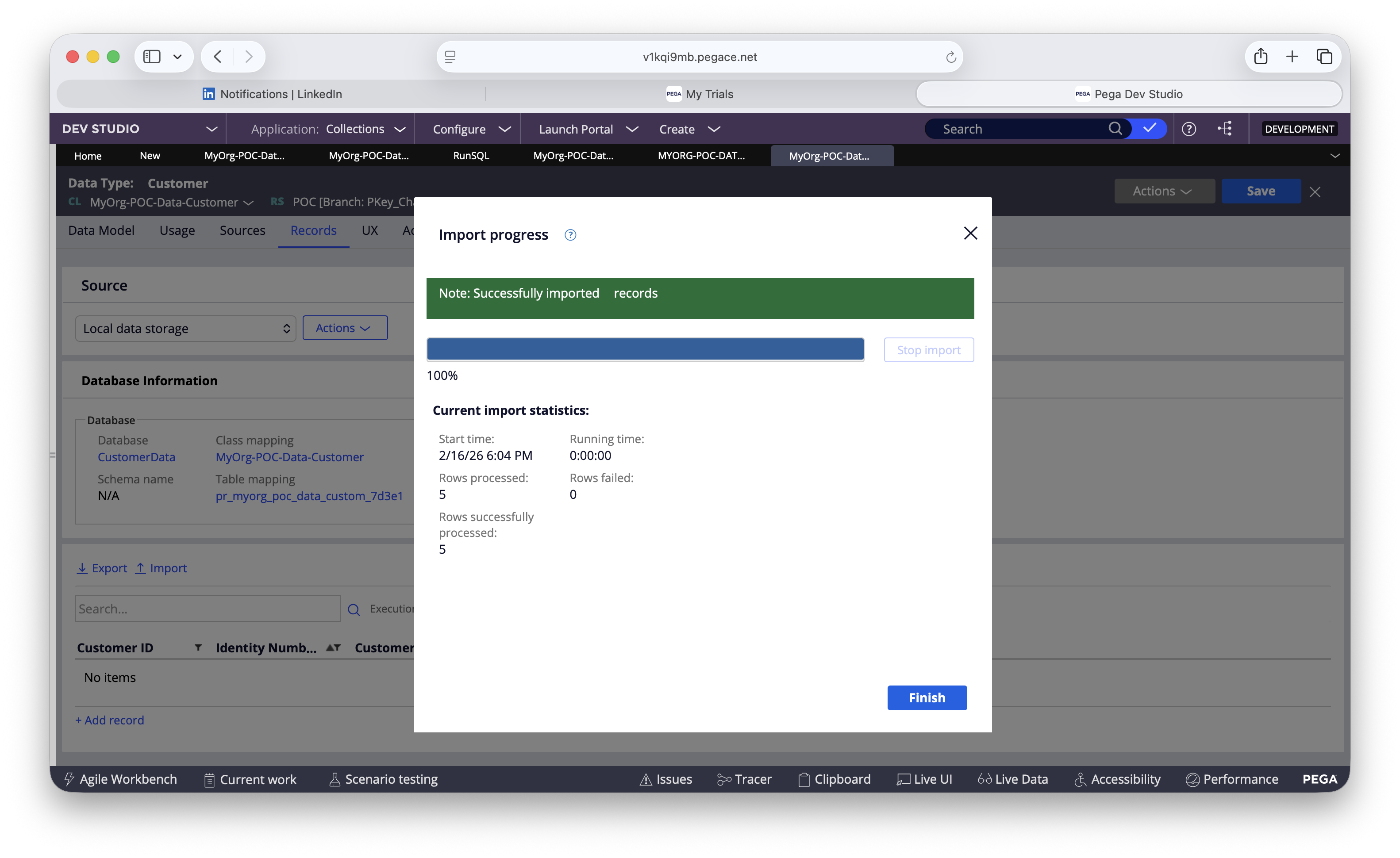This screenshot has width=1400, height=858.
Task: Click Customer ID column filter icon
Action: point(198,647)
